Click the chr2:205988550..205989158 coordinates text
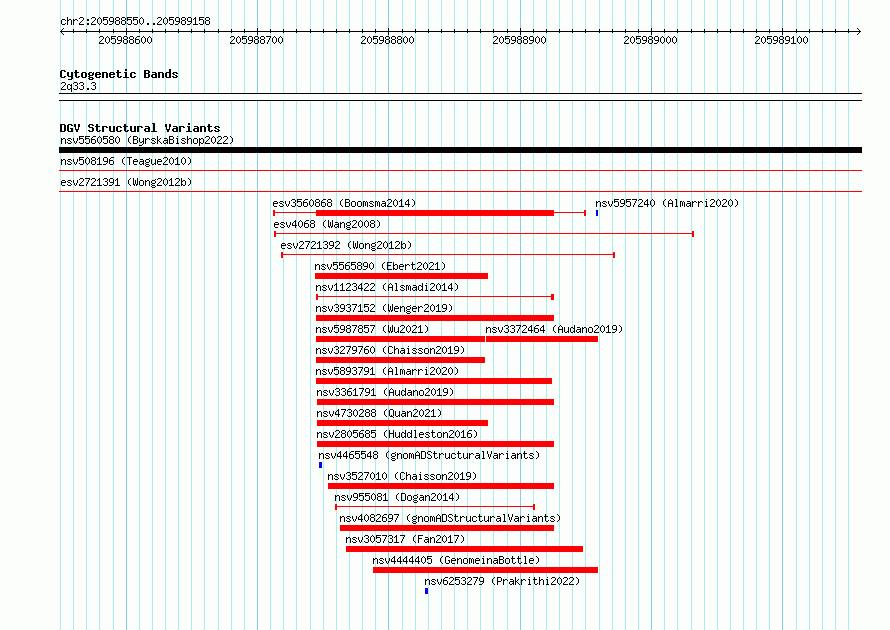This screenshot has width=890, height=630. click(135, 21)
